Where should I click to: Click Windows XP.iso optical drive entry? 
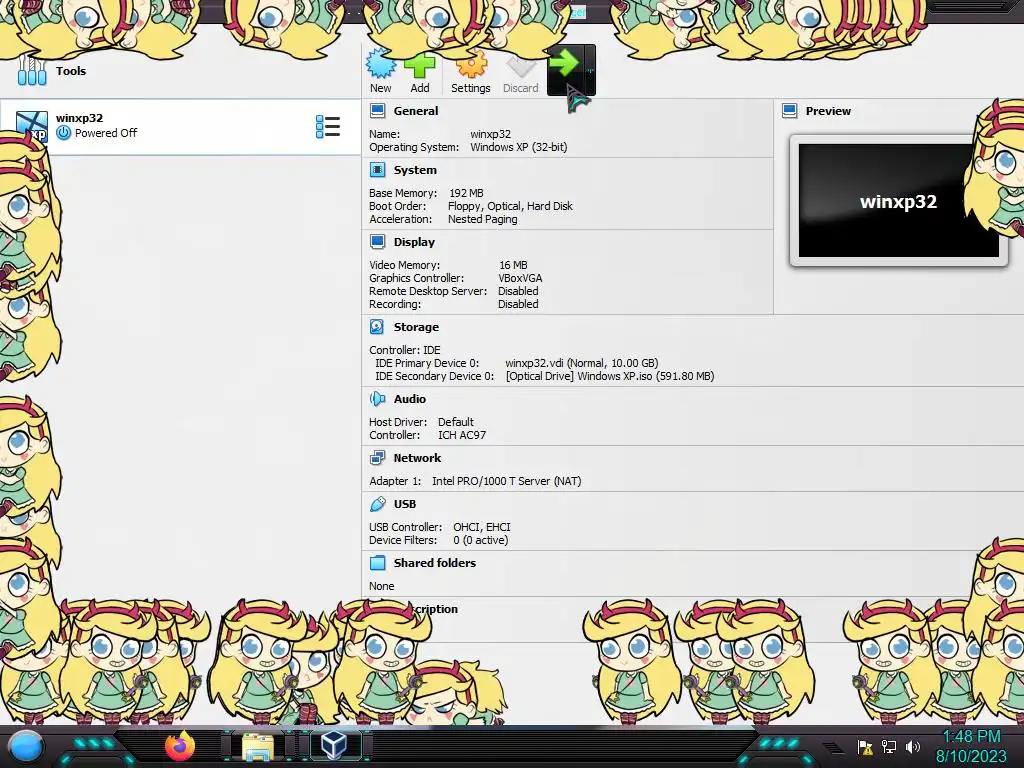[x=610, y=376]
